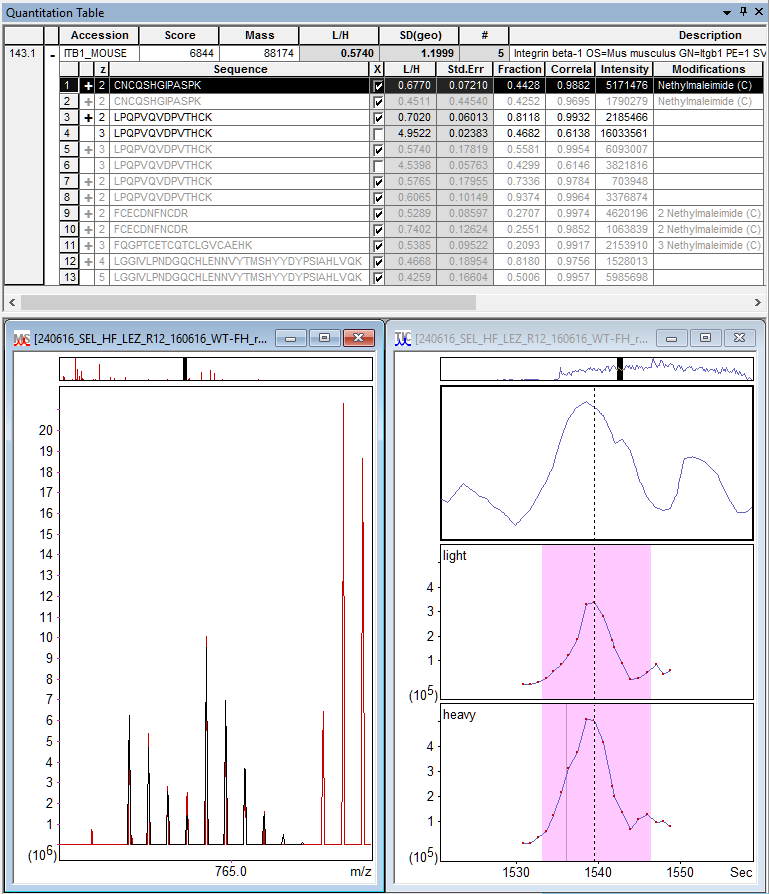Screen dimensions: 769x894
Task: Select row 4 intensity 16033561
Action: [624, 133]
